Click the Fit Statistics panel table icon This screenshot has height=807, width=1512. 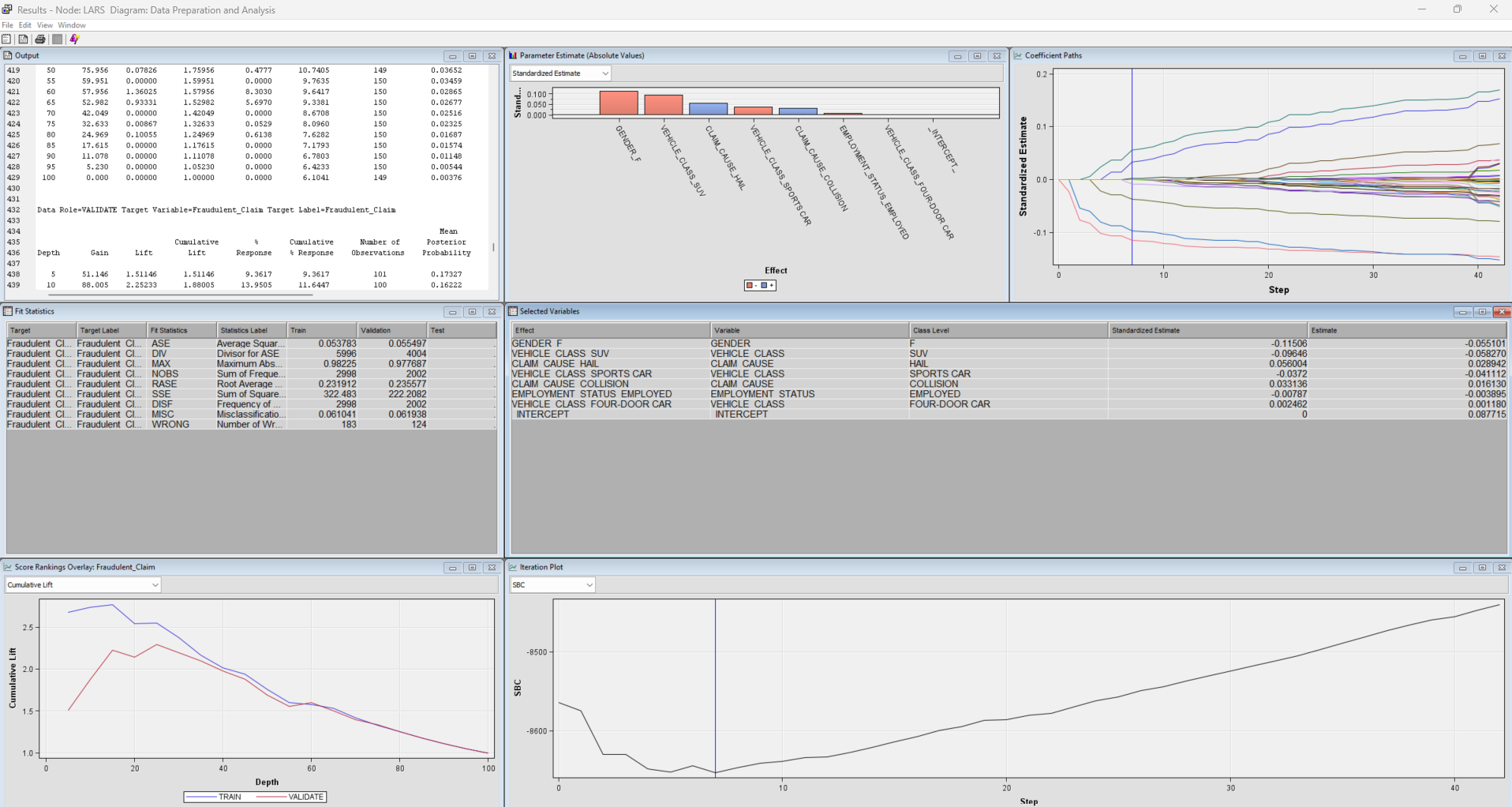pyautogui.click(x=8, y=311)
